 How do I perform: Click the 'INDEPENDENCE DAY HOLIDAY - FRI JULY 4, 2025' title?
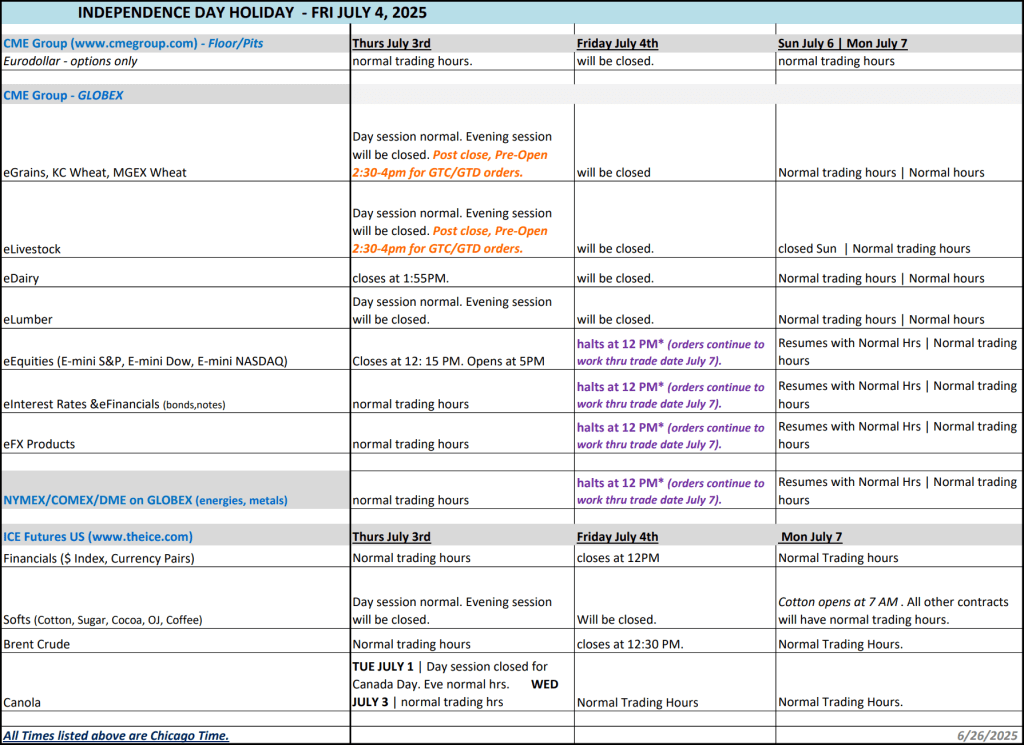(x=252, y=12)
